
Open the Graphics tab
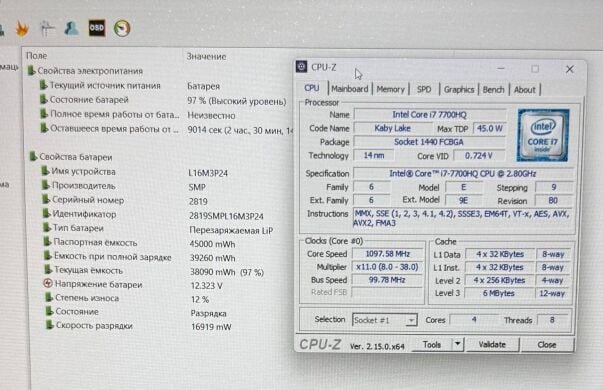coord(459,90)
